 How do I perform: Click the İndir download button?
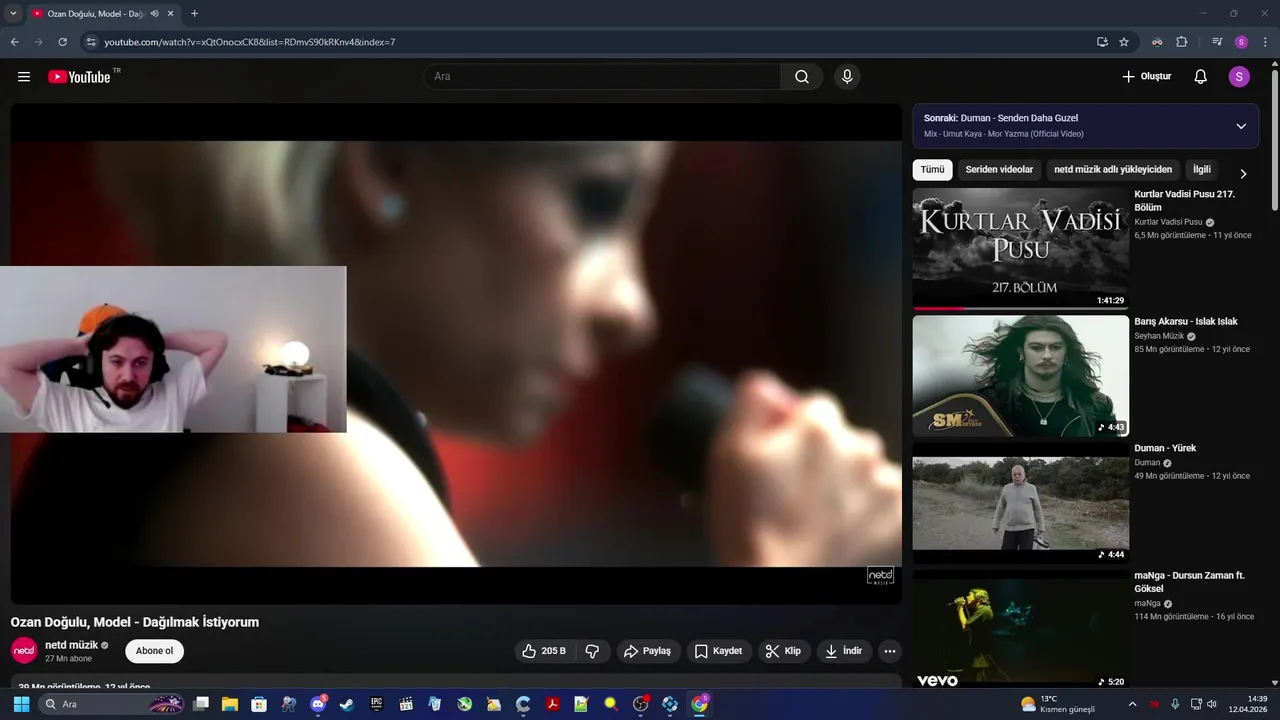click(843, 651)
